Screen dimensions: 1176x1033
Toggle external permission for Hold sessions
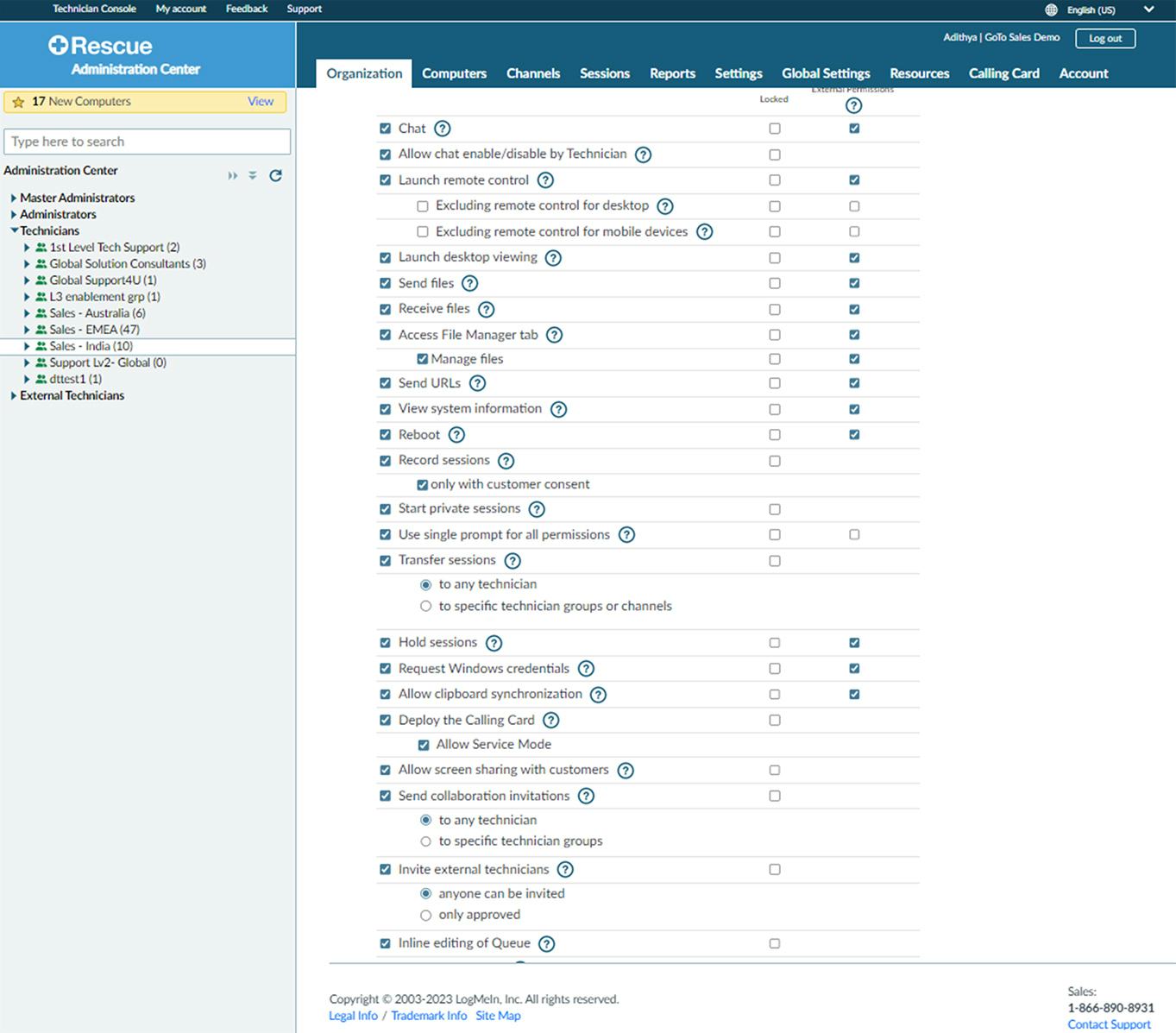[854, 643]
